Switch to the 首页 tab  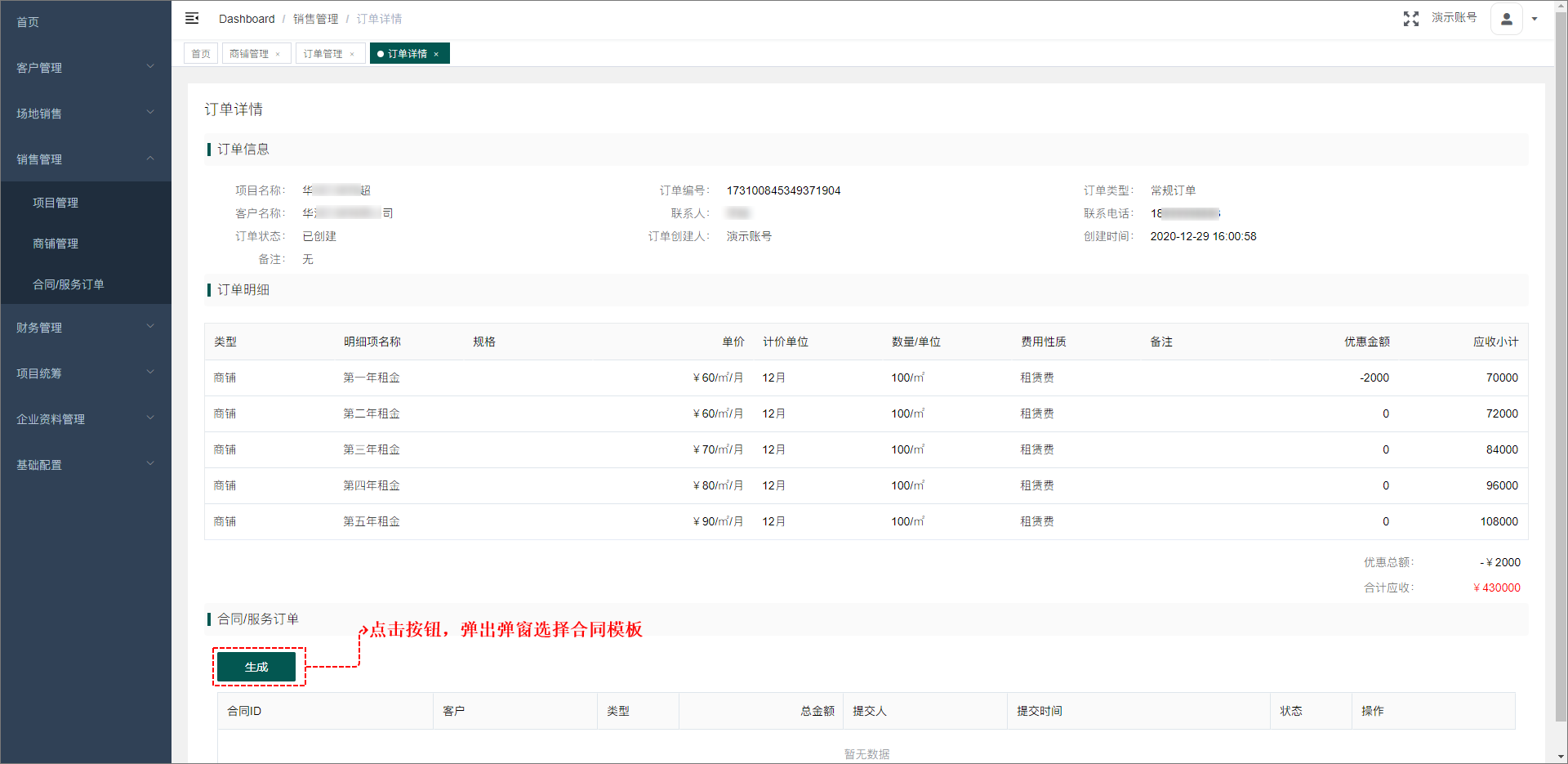click(x=201, y=54)
